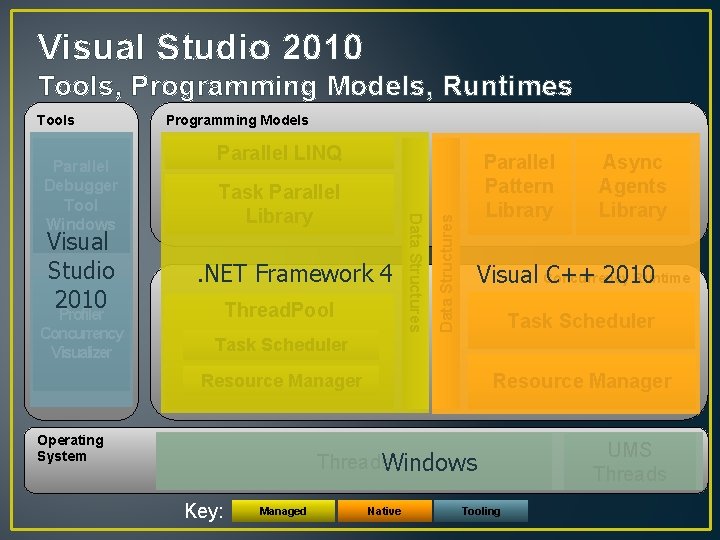Click the yellow 'Managed' key swatch
This screenshot has width=720, height=540.
pyautogui.click(x=283, y=511)
